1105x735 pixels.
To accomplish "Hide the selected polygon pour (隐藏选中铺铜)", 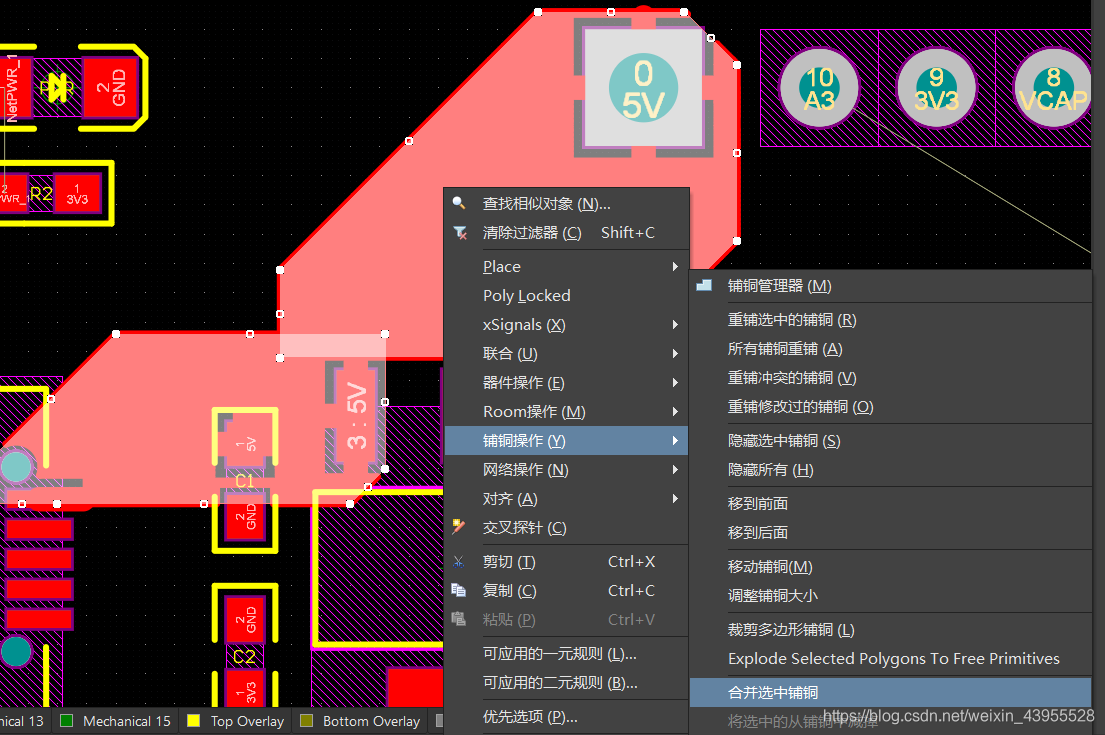I will pos(783,440).
